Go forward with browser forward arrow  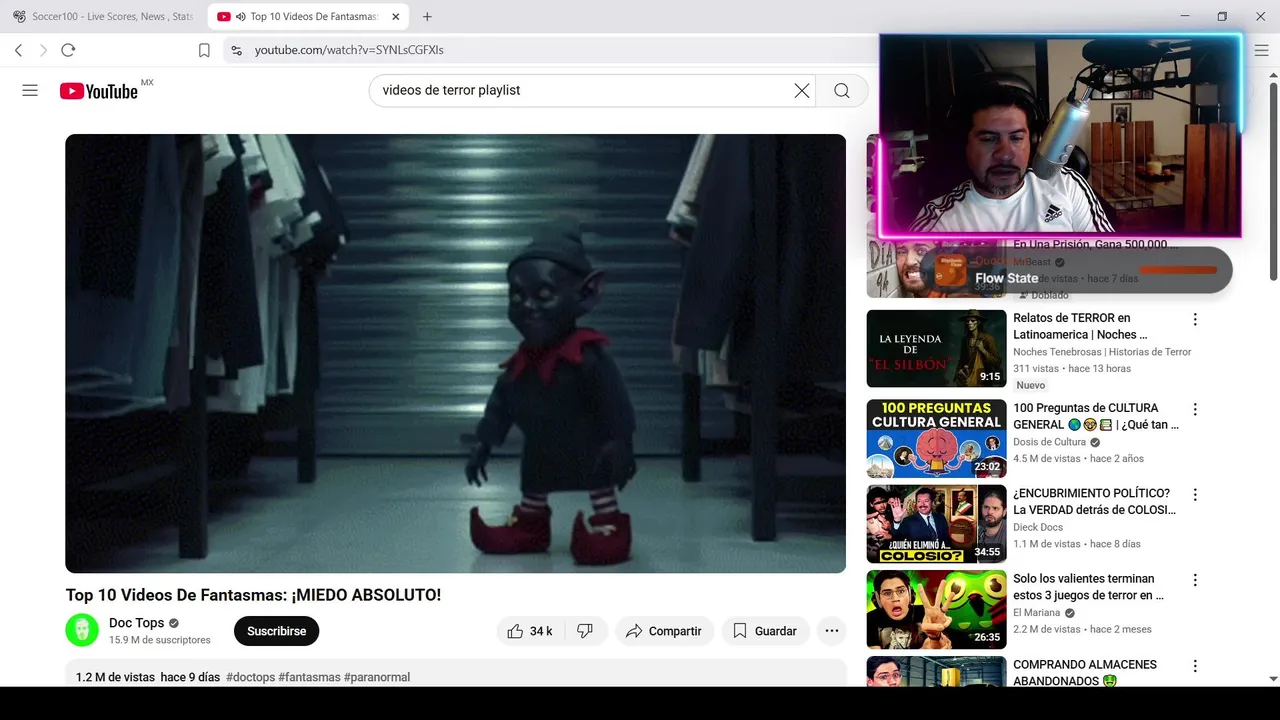(x=43, y=50)
